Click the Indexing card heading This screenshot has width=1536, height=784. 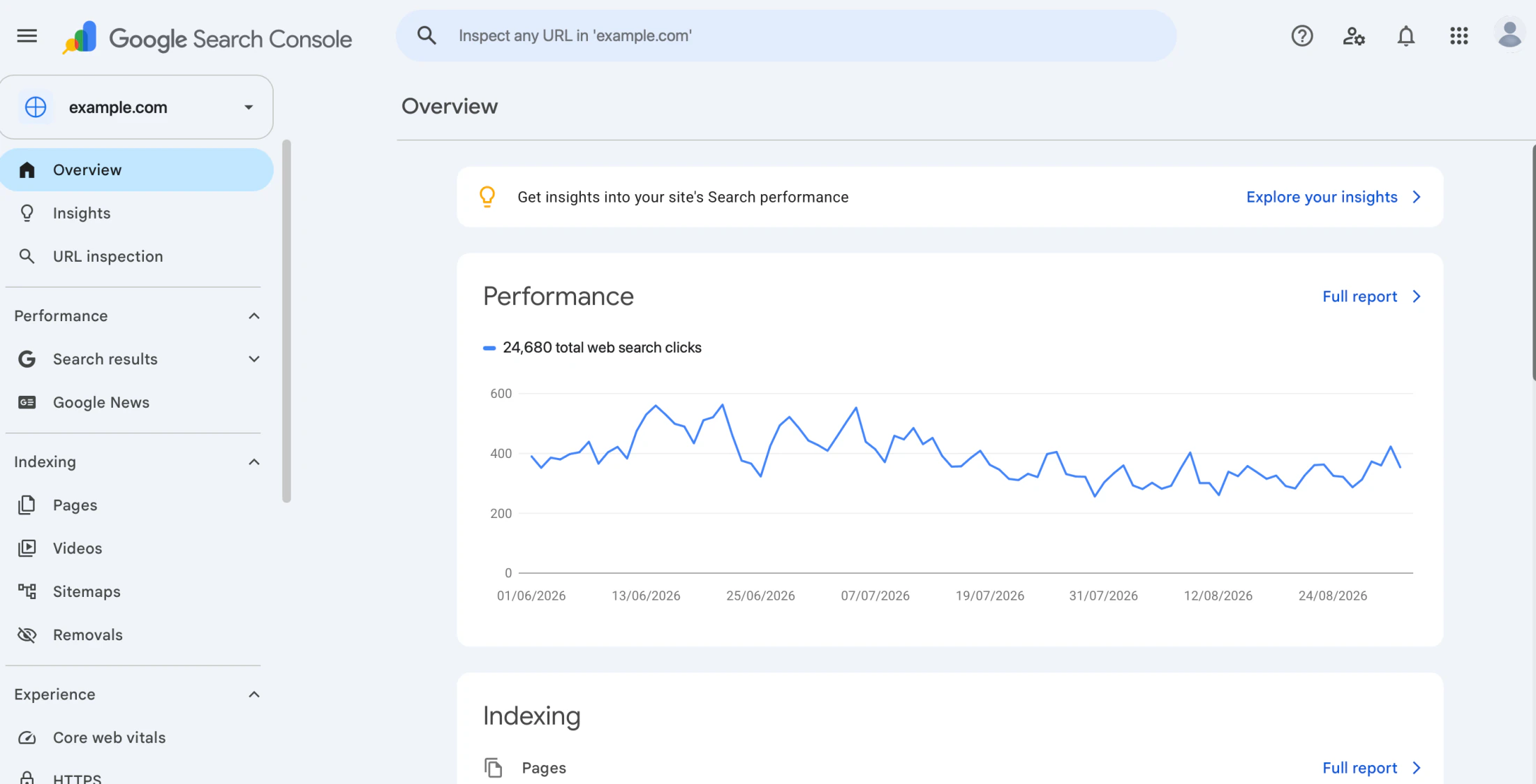click(532, 716)
